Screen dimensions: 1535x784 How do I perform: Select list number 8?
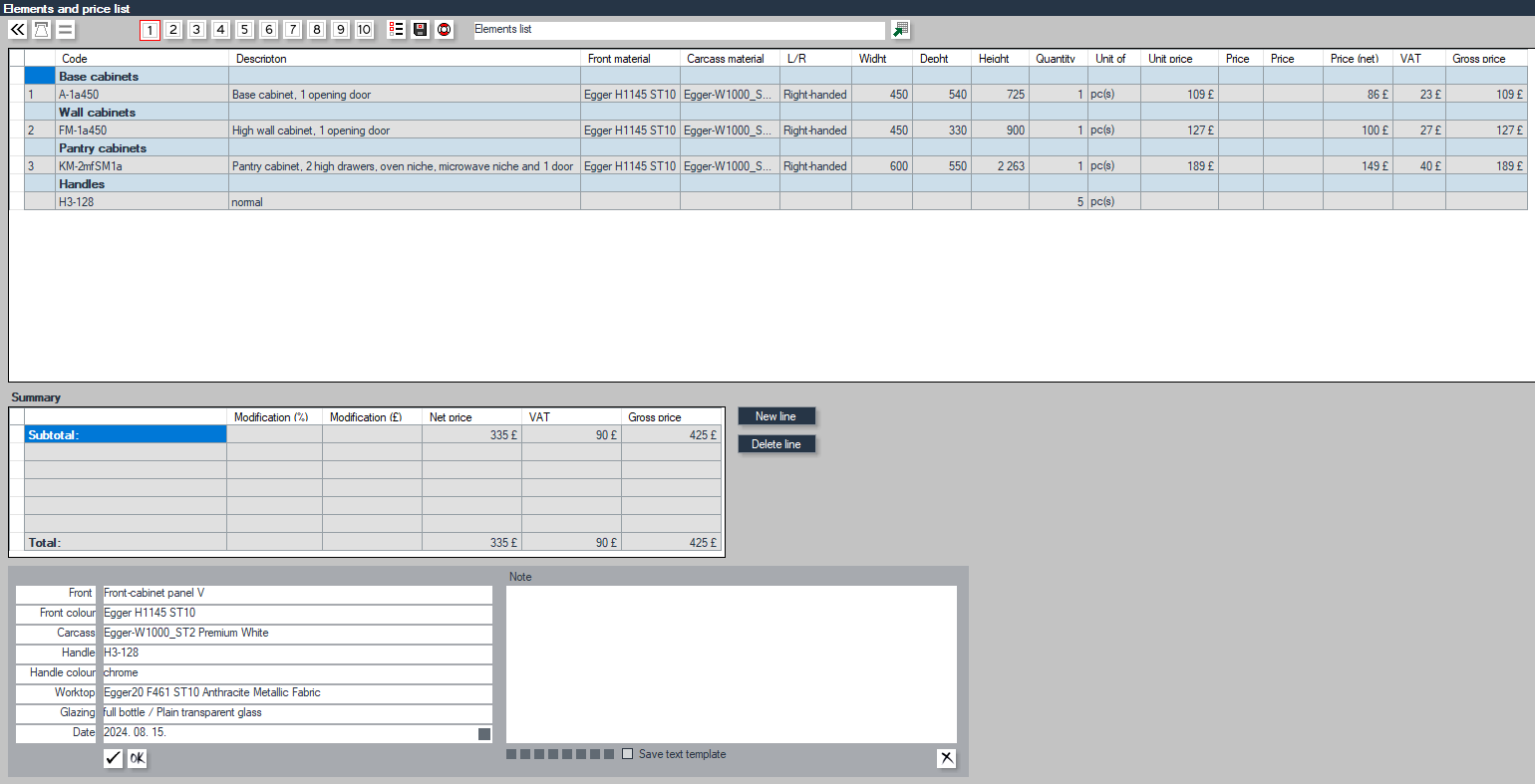click(317, 30)
